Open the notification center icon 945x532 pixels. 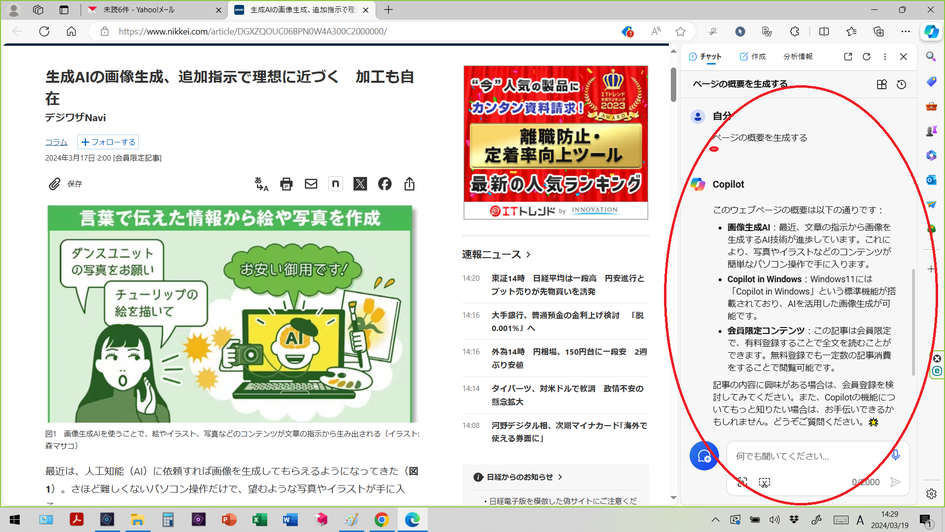926,519
